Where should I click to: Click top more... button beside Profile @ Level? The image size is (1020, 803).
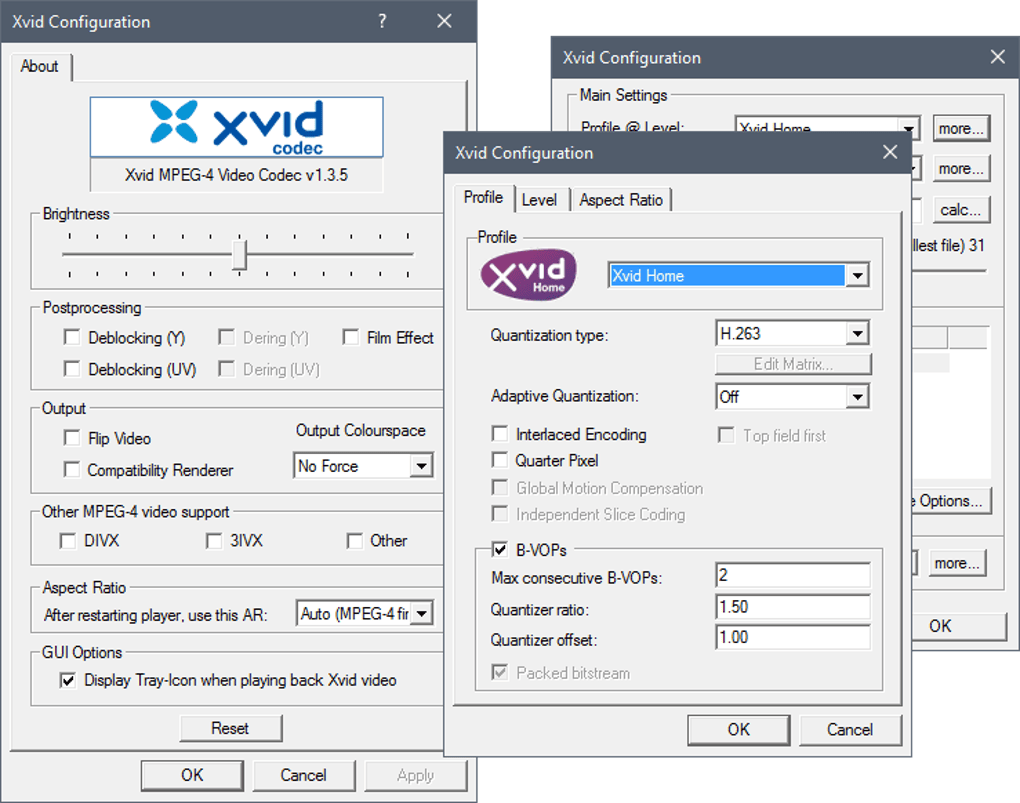[961, 129]
